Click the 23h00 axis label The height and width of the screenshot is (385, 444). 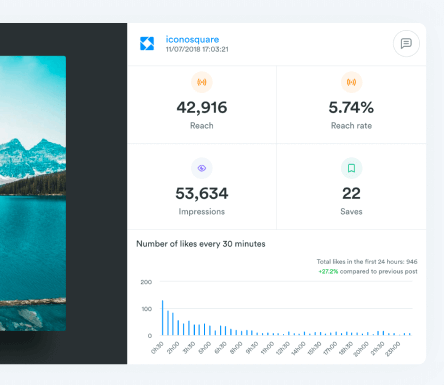[393, 349]
